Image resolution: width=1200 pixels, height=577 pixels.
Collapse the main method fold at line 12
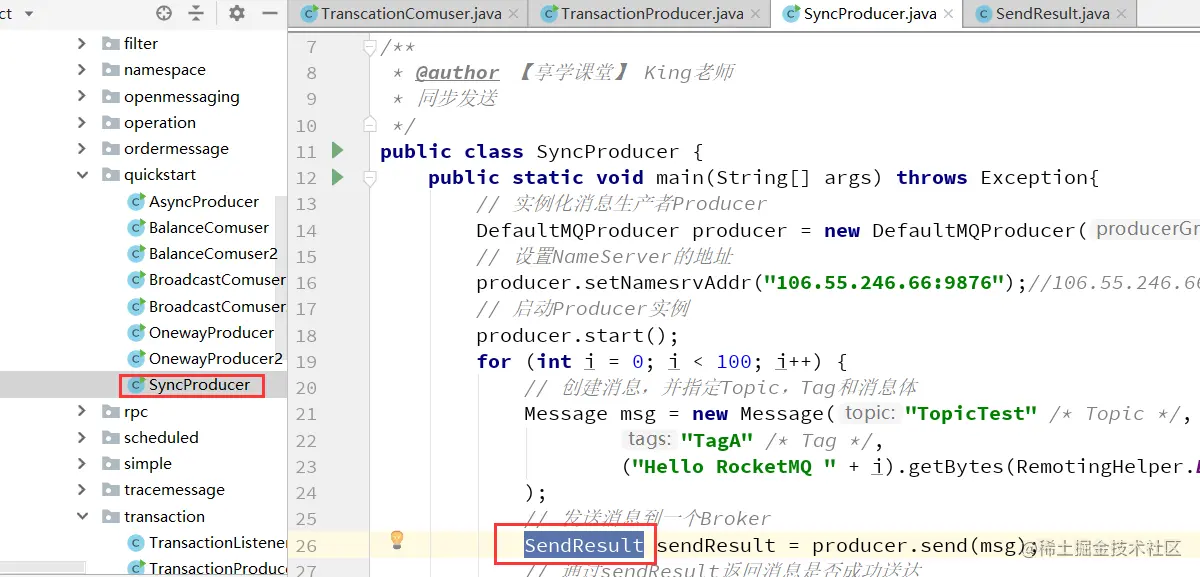369,178
